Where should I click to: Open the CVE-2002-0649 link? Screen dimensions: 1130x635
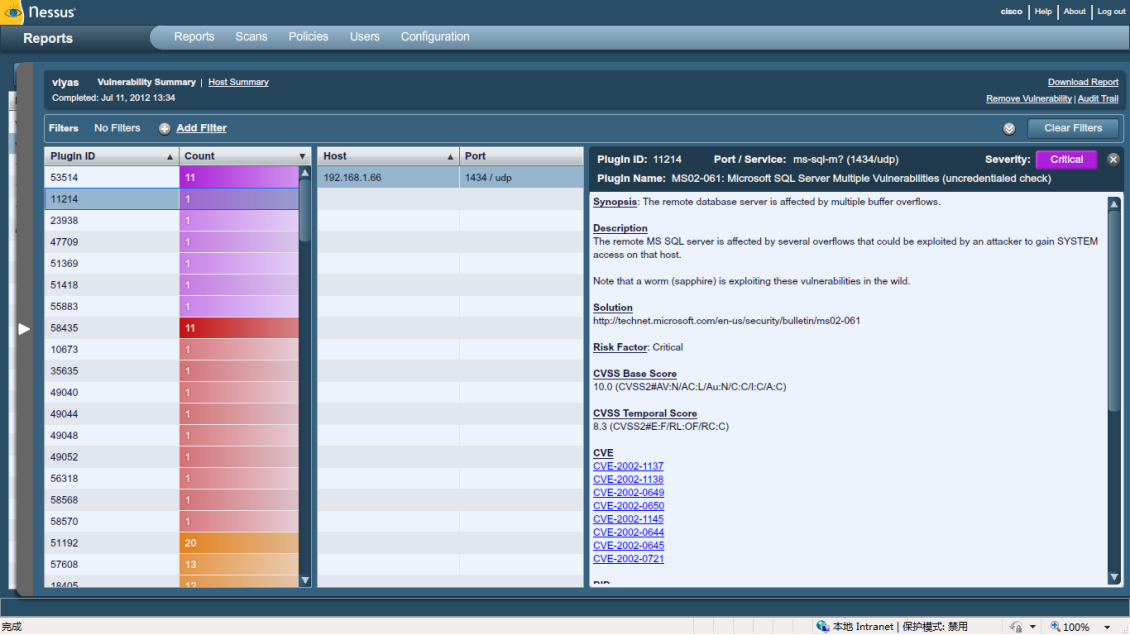[628, 493]
